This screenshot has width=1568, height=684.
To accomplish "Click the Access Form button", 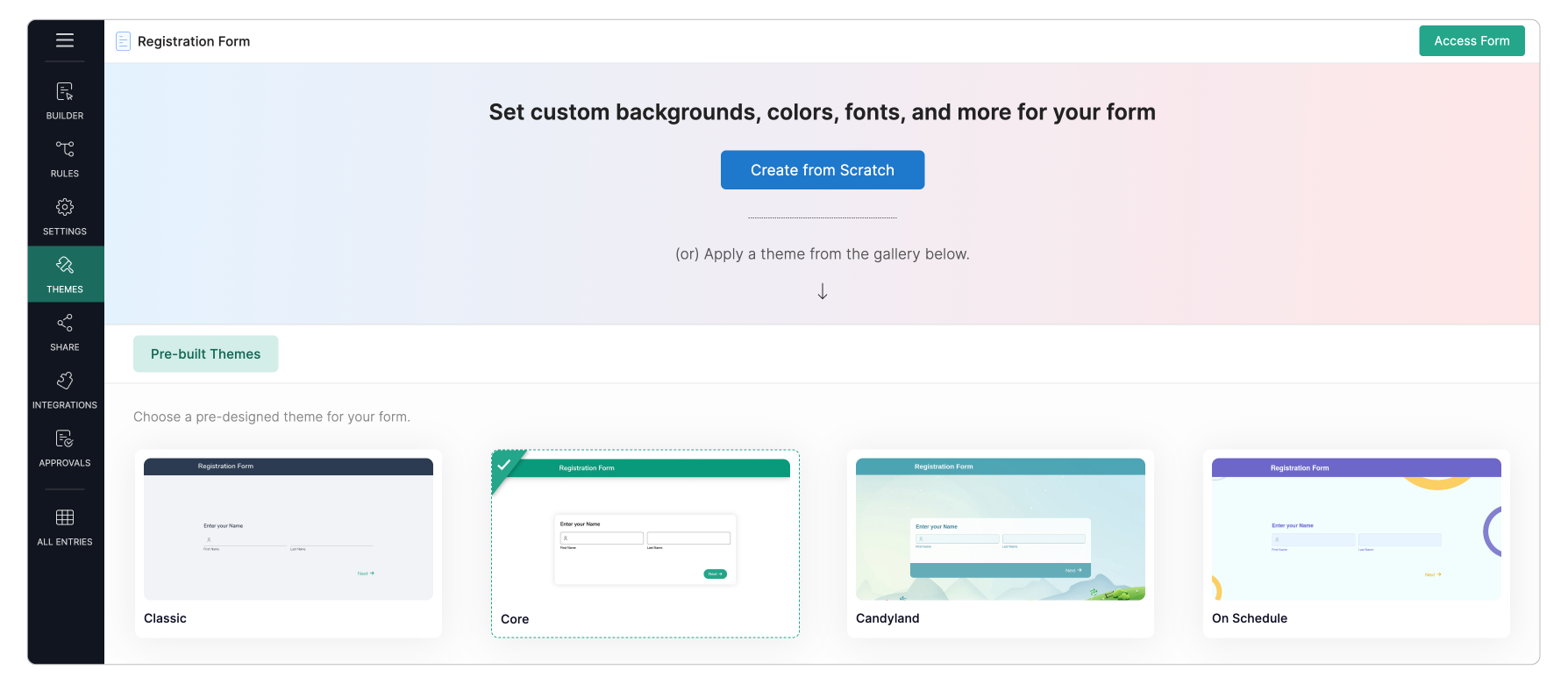I will [x=1472, y=41].
